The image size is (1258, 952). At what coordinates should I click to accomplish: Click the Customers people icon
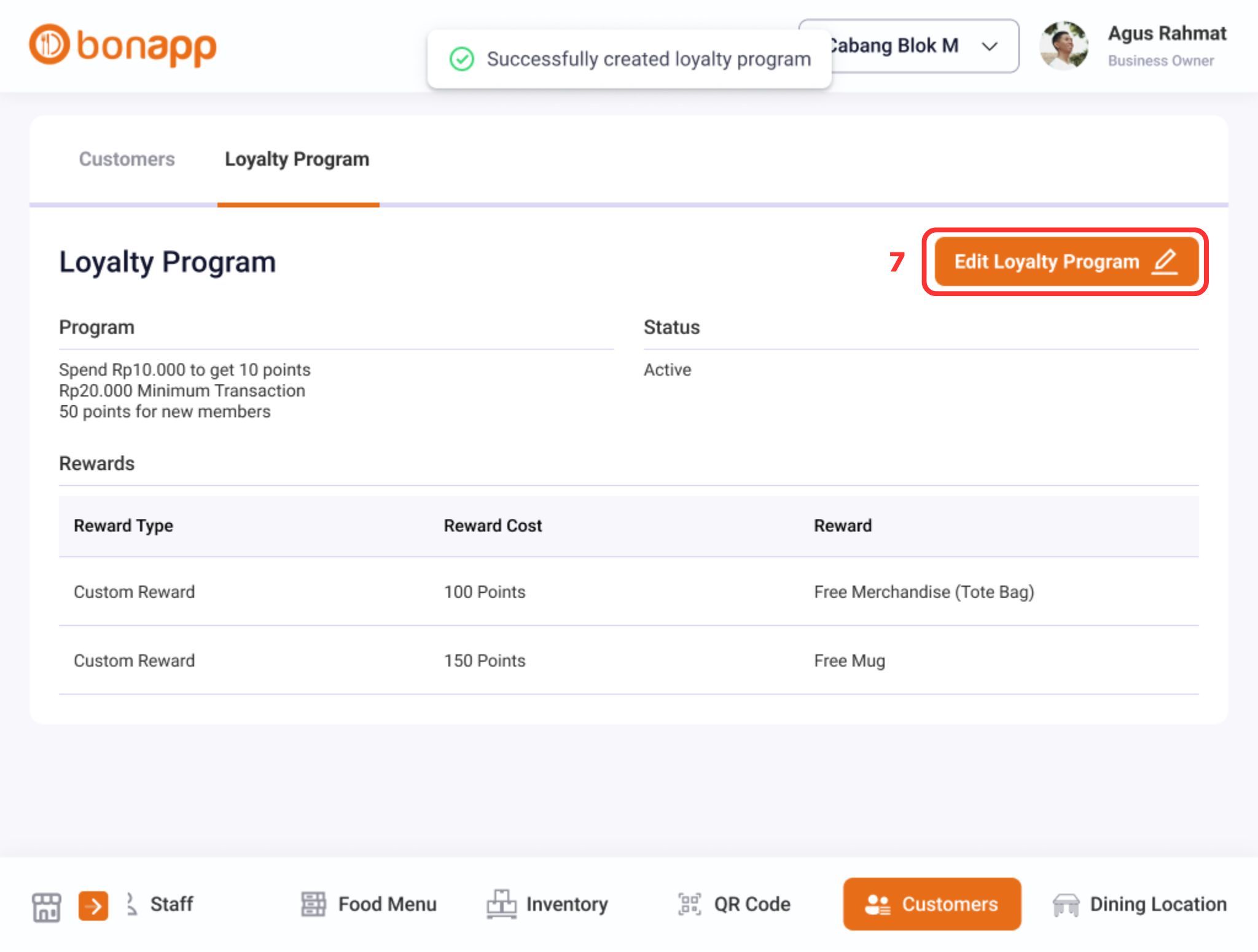coord(877,904)
